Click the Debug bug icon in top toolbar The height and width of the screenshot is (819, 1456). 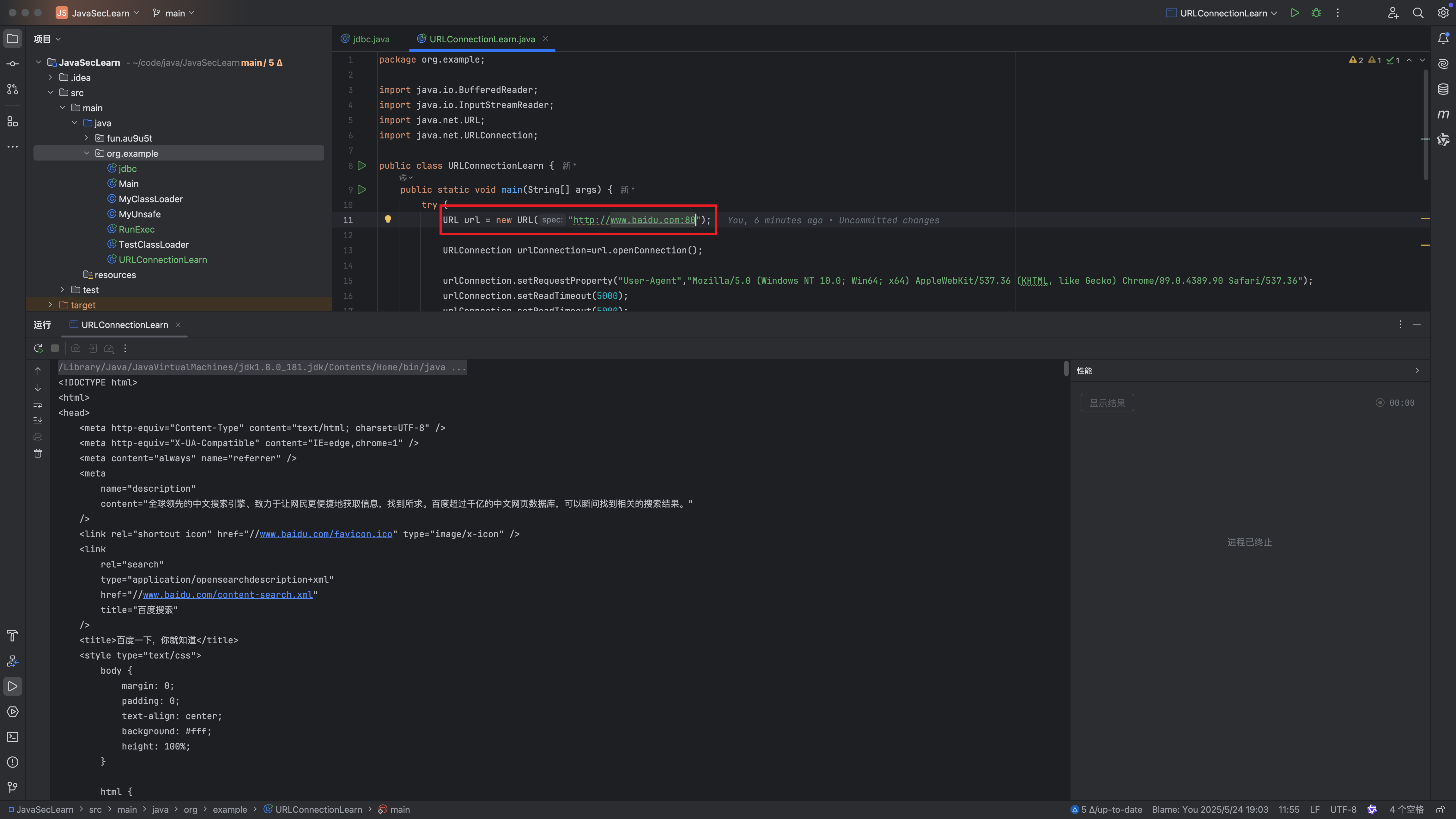coord(1316,13)
